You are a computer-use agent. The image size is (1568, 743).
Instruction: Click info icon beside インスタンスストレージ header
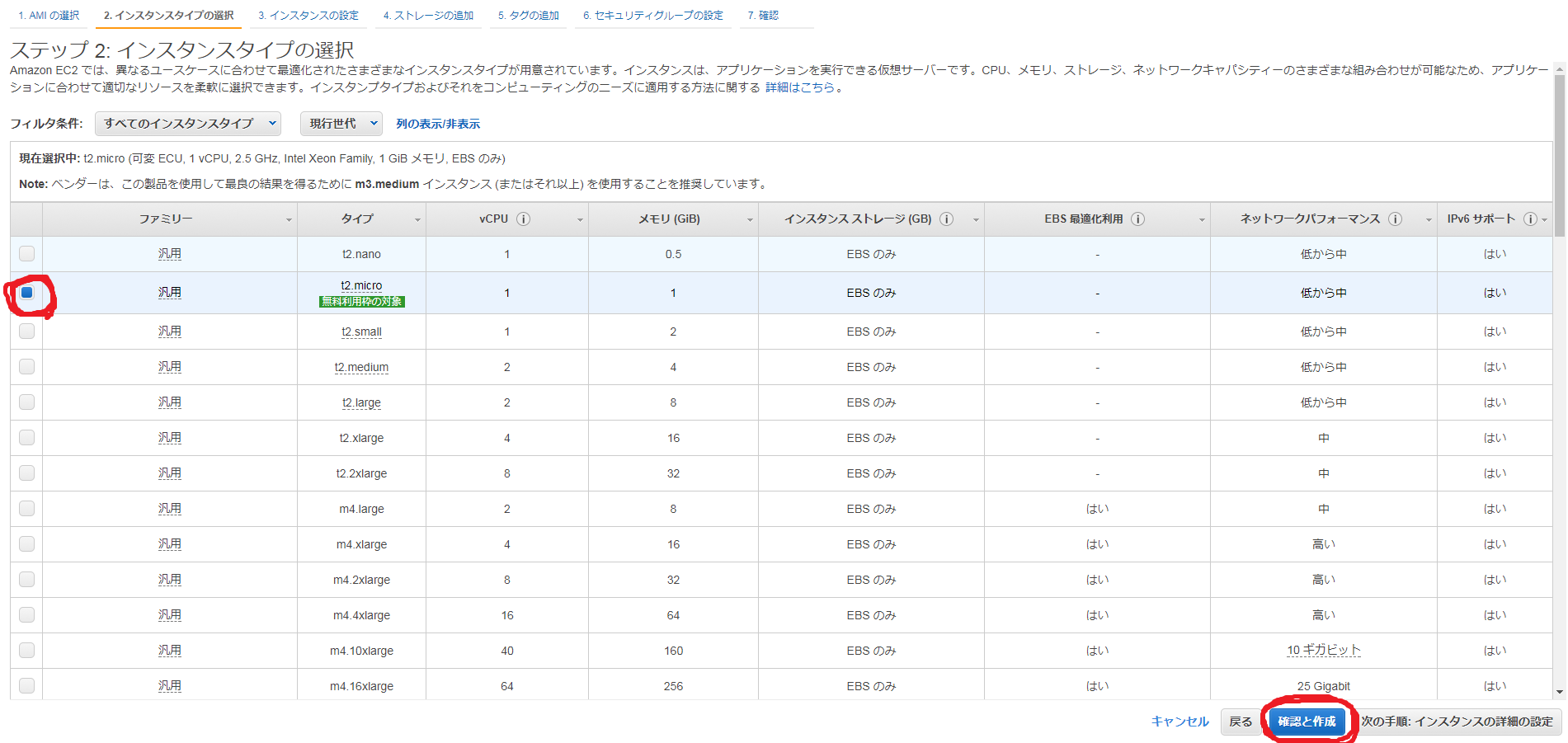(947, 219)
